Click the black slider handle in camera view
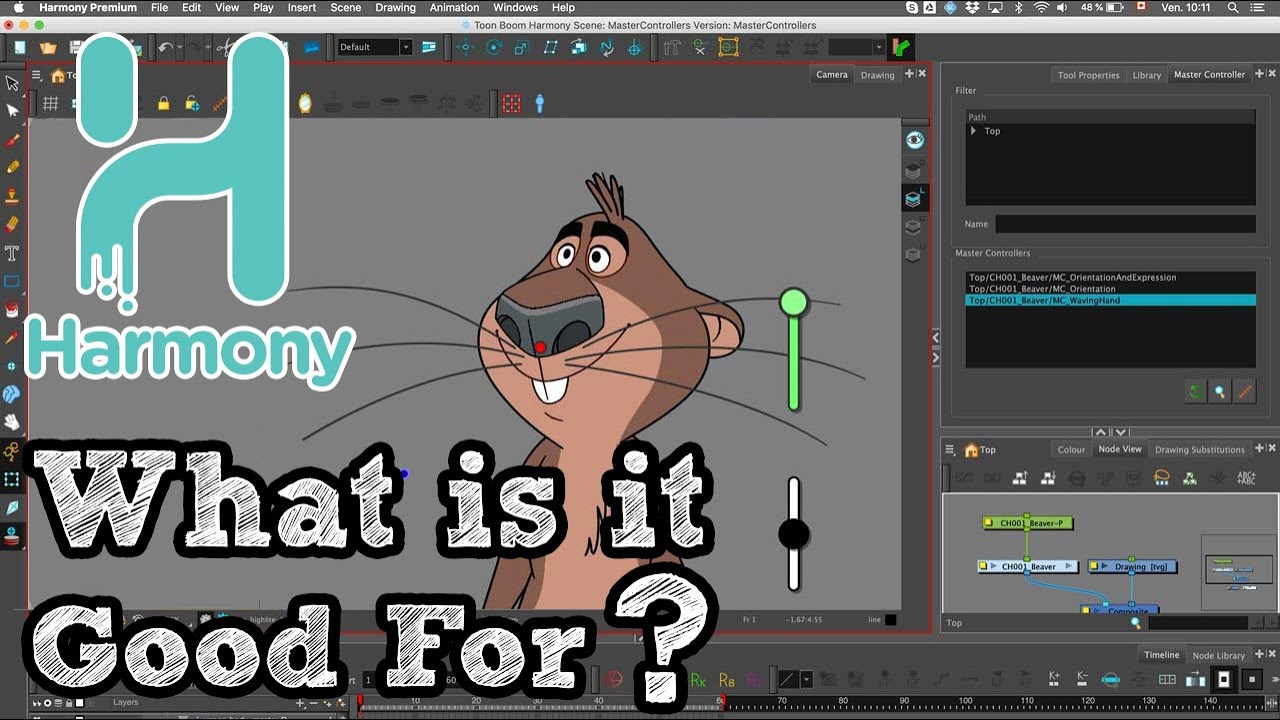 click(x=793, y=534)
